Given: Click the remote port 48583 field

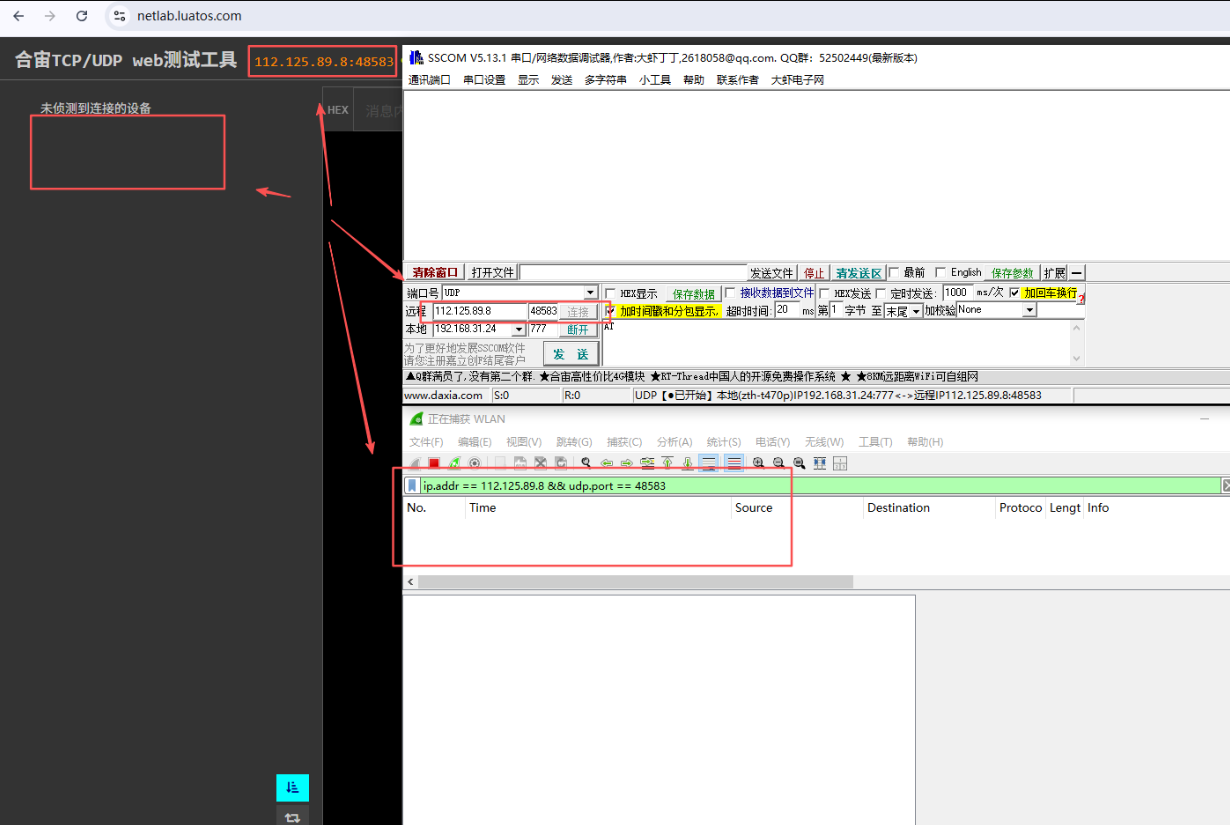Looking at the screenshot, I should 543,311.
